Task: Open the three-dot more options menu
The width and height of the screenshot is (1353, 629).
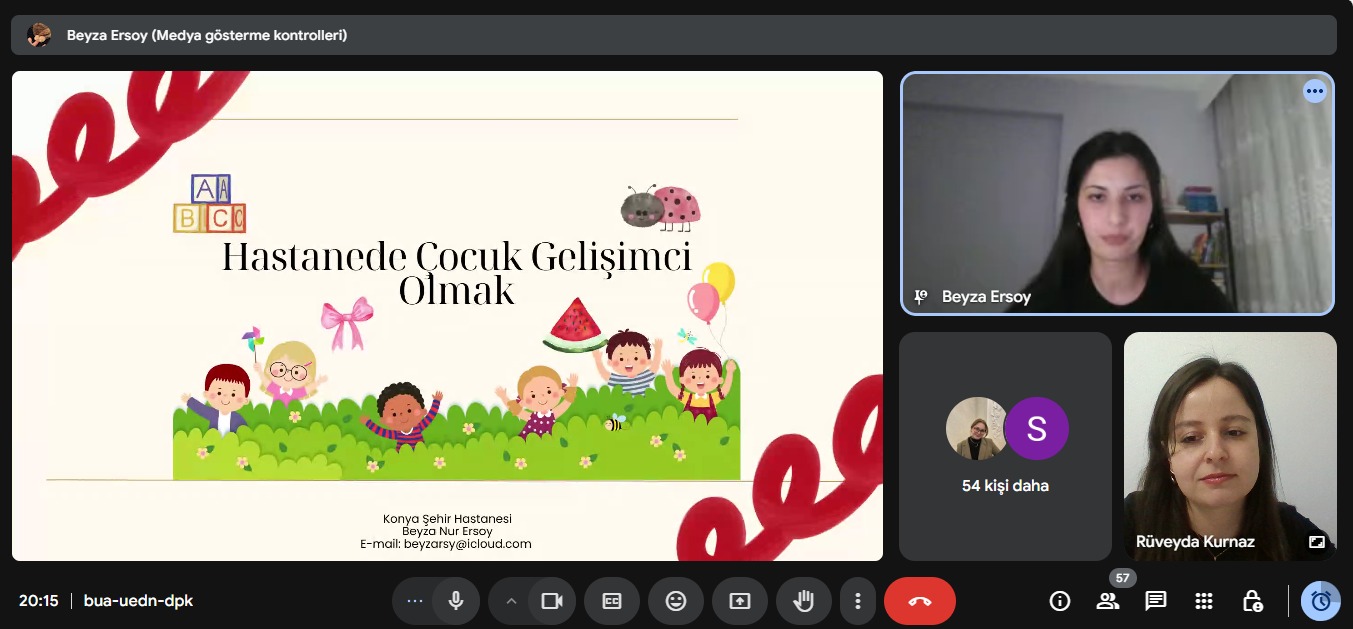Action: pos(857,601)
